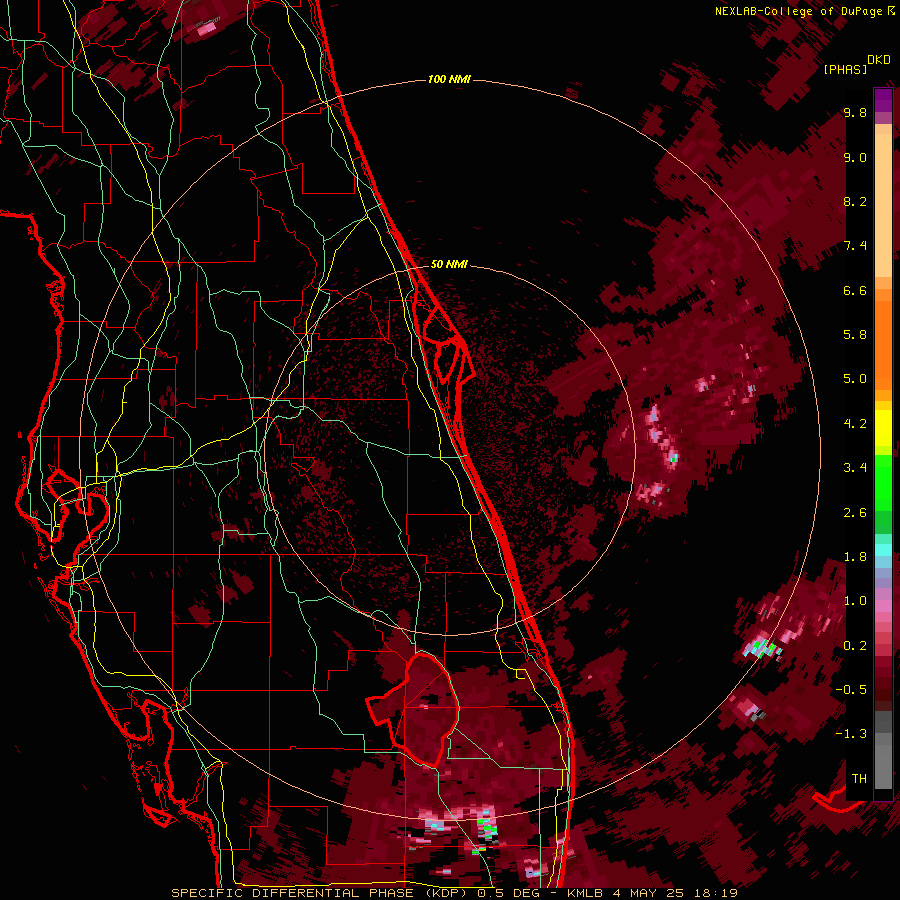This screenshot has height=900, width=900.
Task: Select the 7.4 value on the color scale
Action: (855, 246)
